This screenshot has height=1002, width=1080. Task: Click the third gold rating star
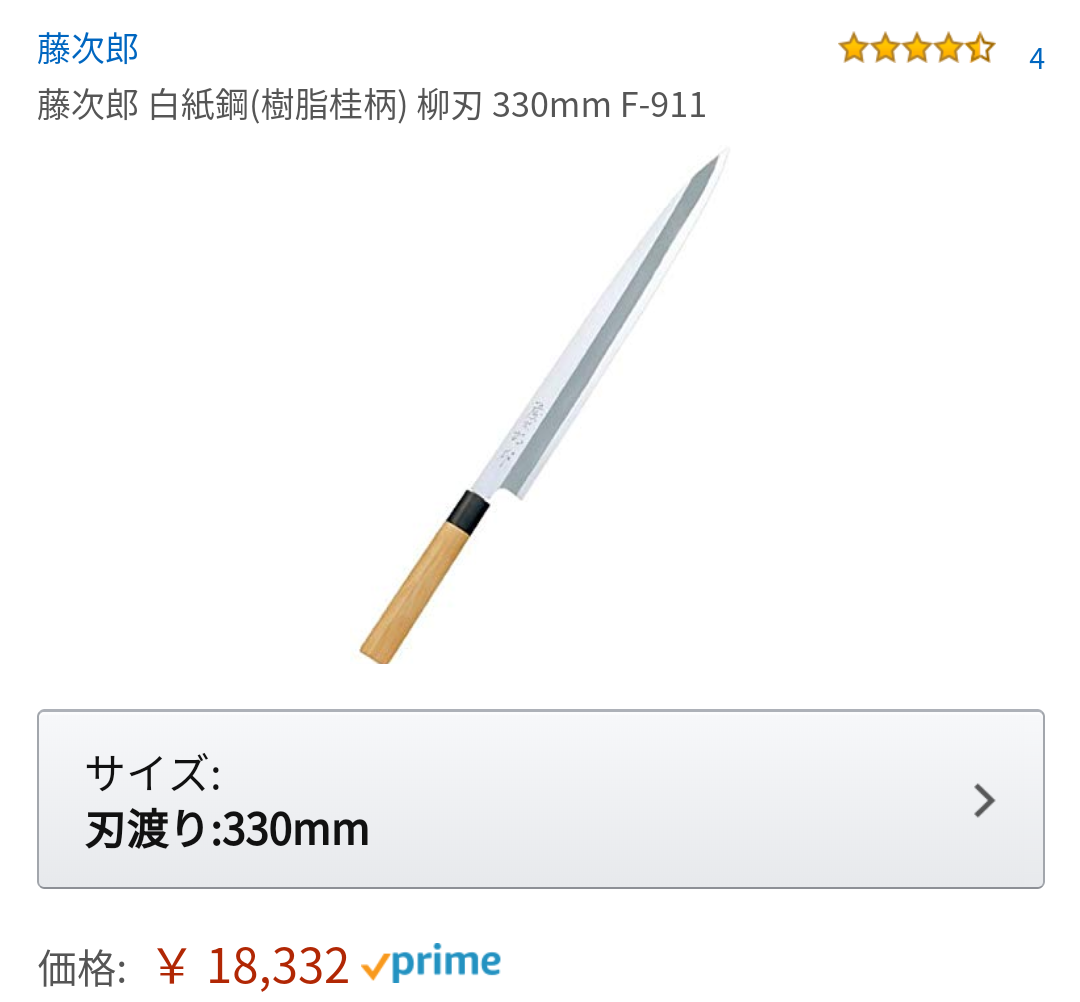click(x=917, y=48)
